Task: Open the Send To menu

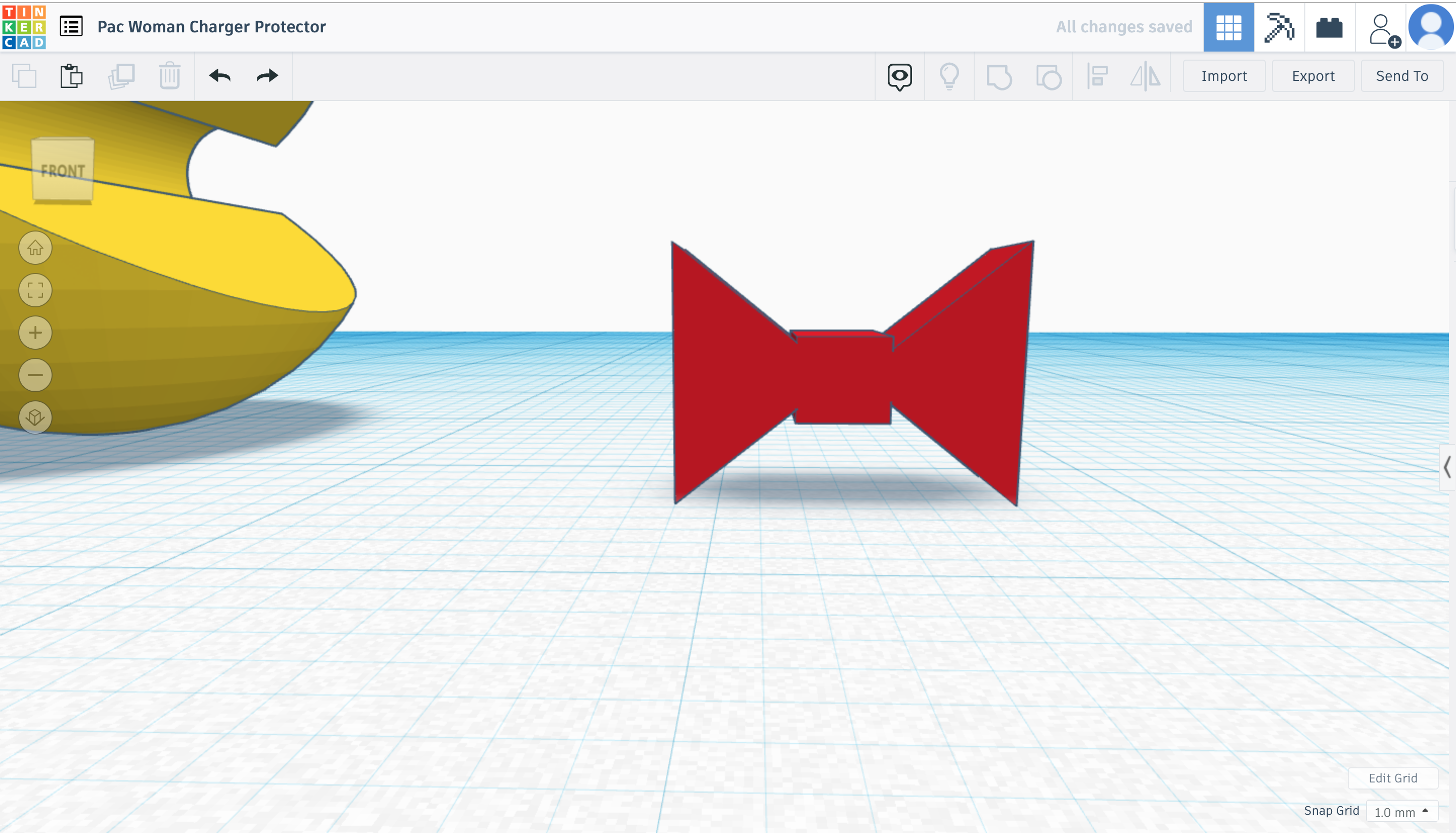Action: coord(1401,76)
